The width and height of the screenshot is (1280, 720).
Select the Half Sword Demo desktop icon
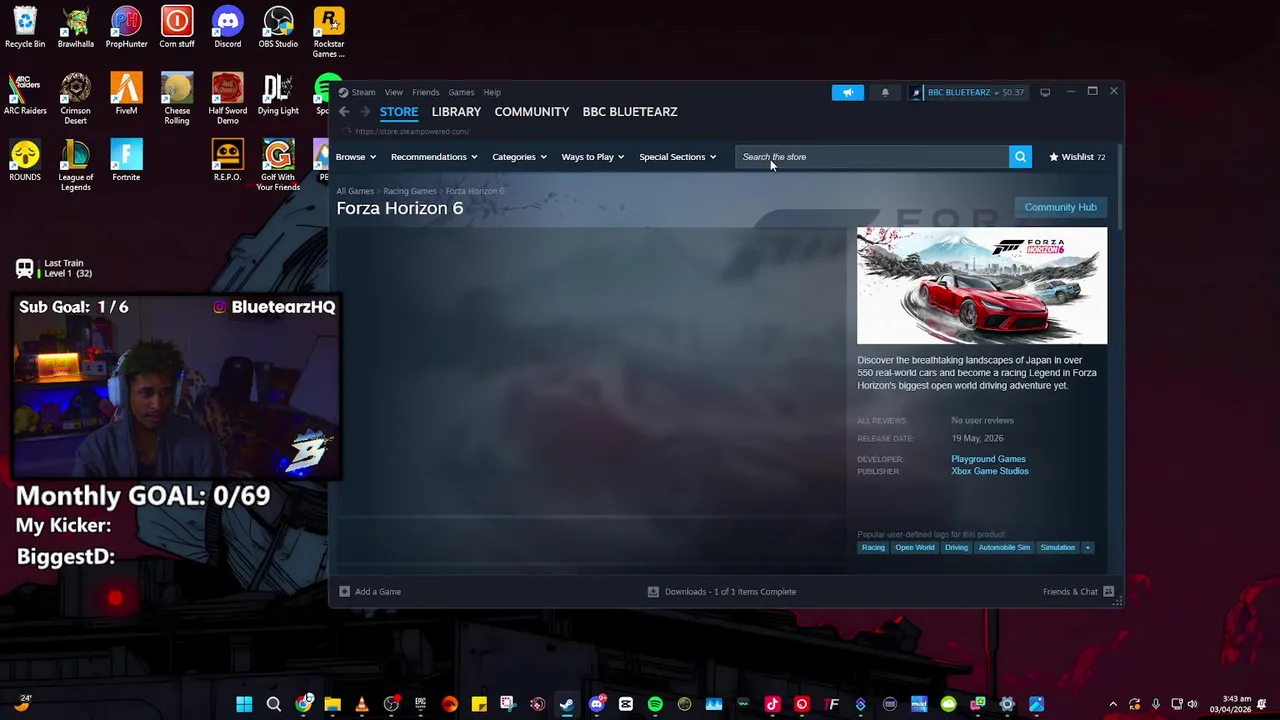pyautogui.click(x=227, y=99)
